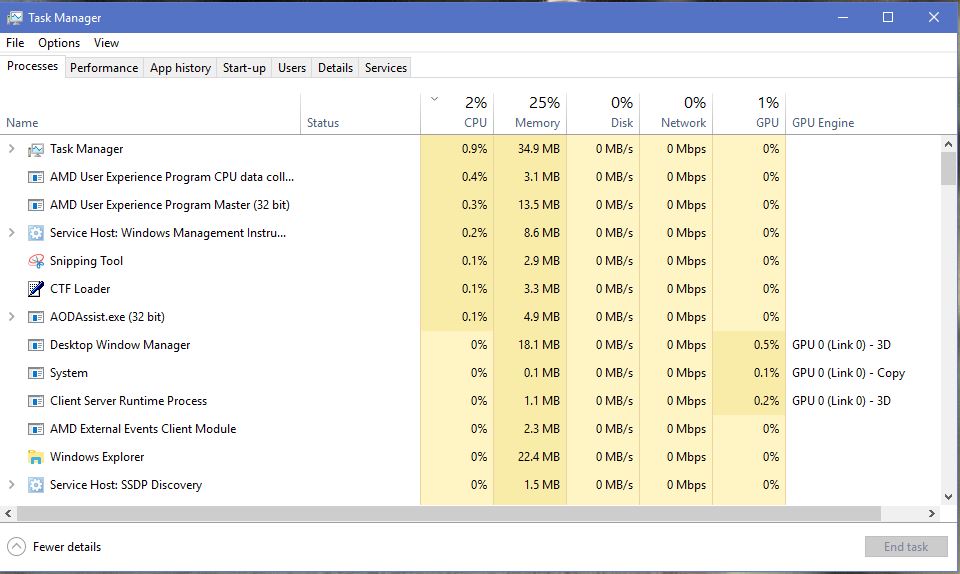The image size is (960, 574).
Task: Click the CTF Loader pen icon
Action: 36,289
